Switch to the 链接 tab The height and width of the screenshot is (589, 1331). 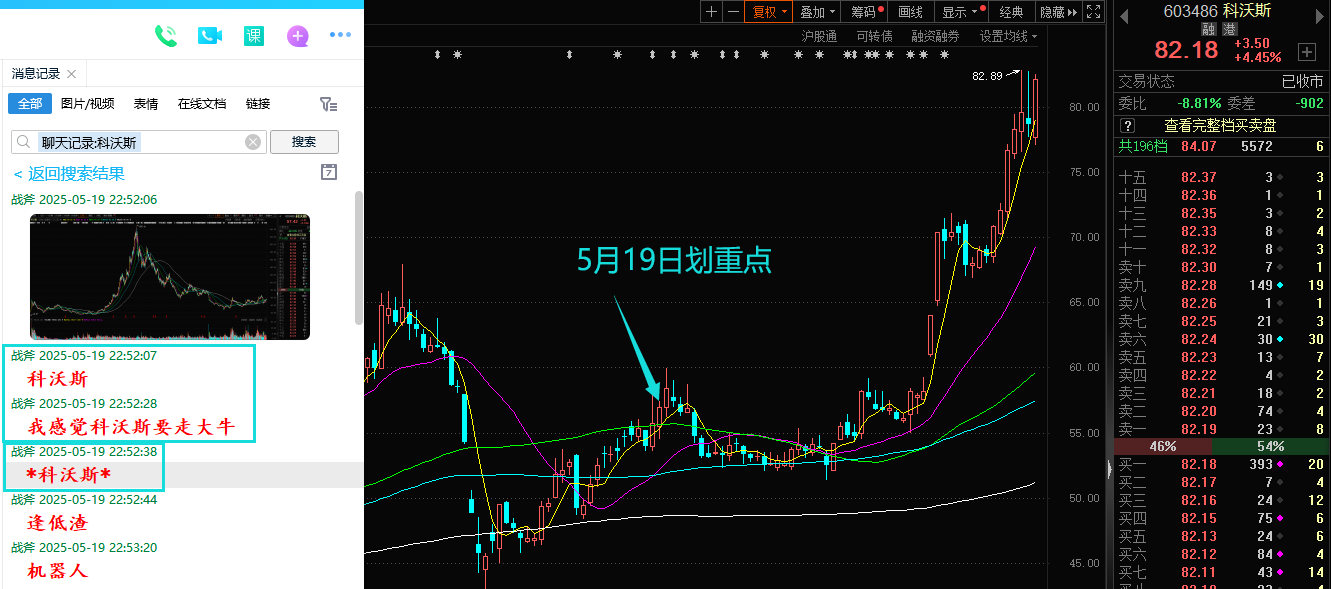click(258, 104)
